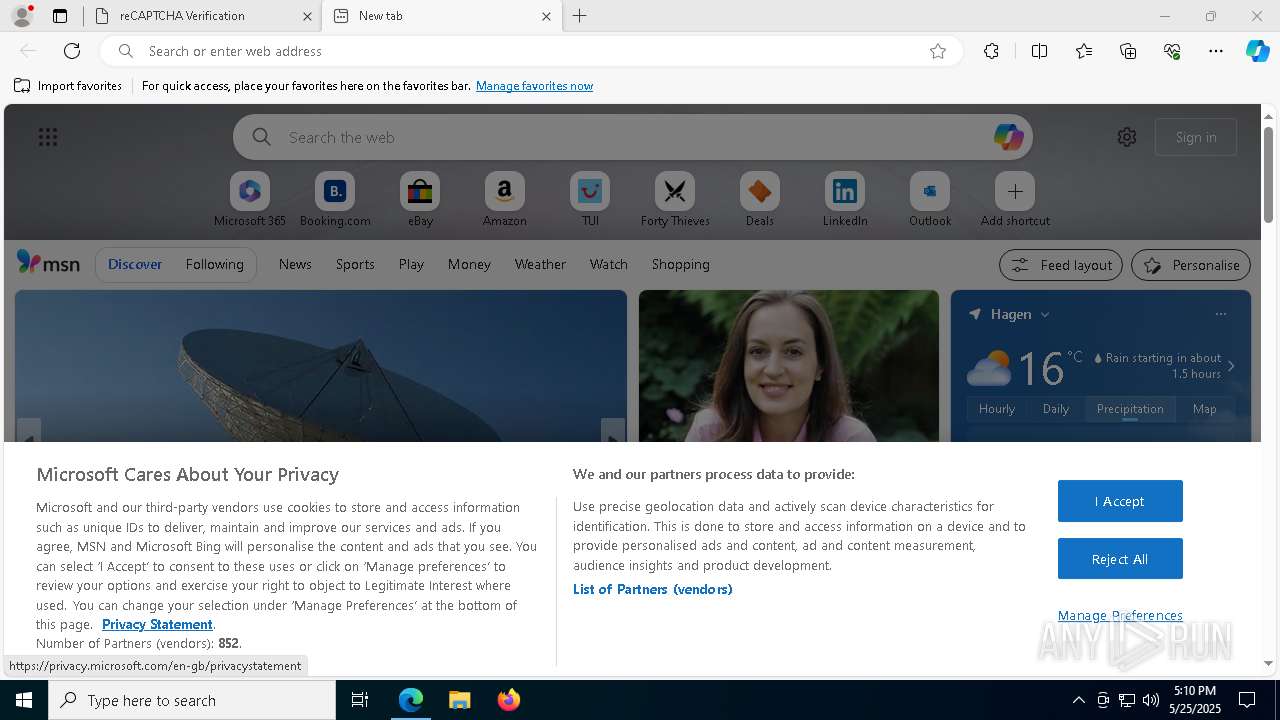This screenshot has height=720, width=1280.
Task: Open split screen icon
Action: [x=1039, y=51]
